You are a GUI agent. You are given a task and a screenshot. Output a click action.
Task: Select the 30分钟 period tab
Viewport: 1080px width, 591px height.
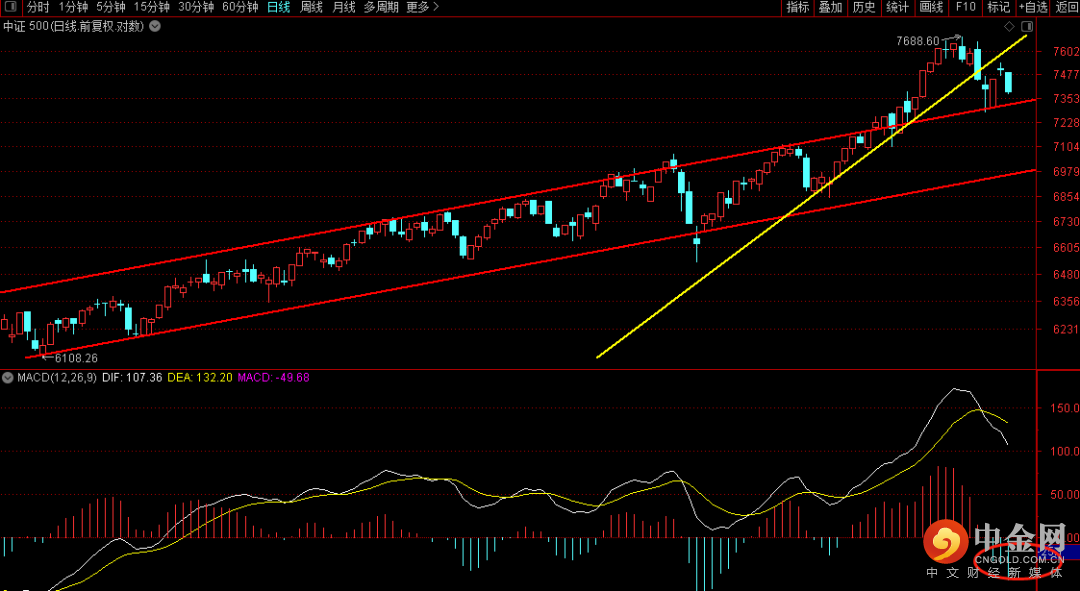(x=196, y=7)
